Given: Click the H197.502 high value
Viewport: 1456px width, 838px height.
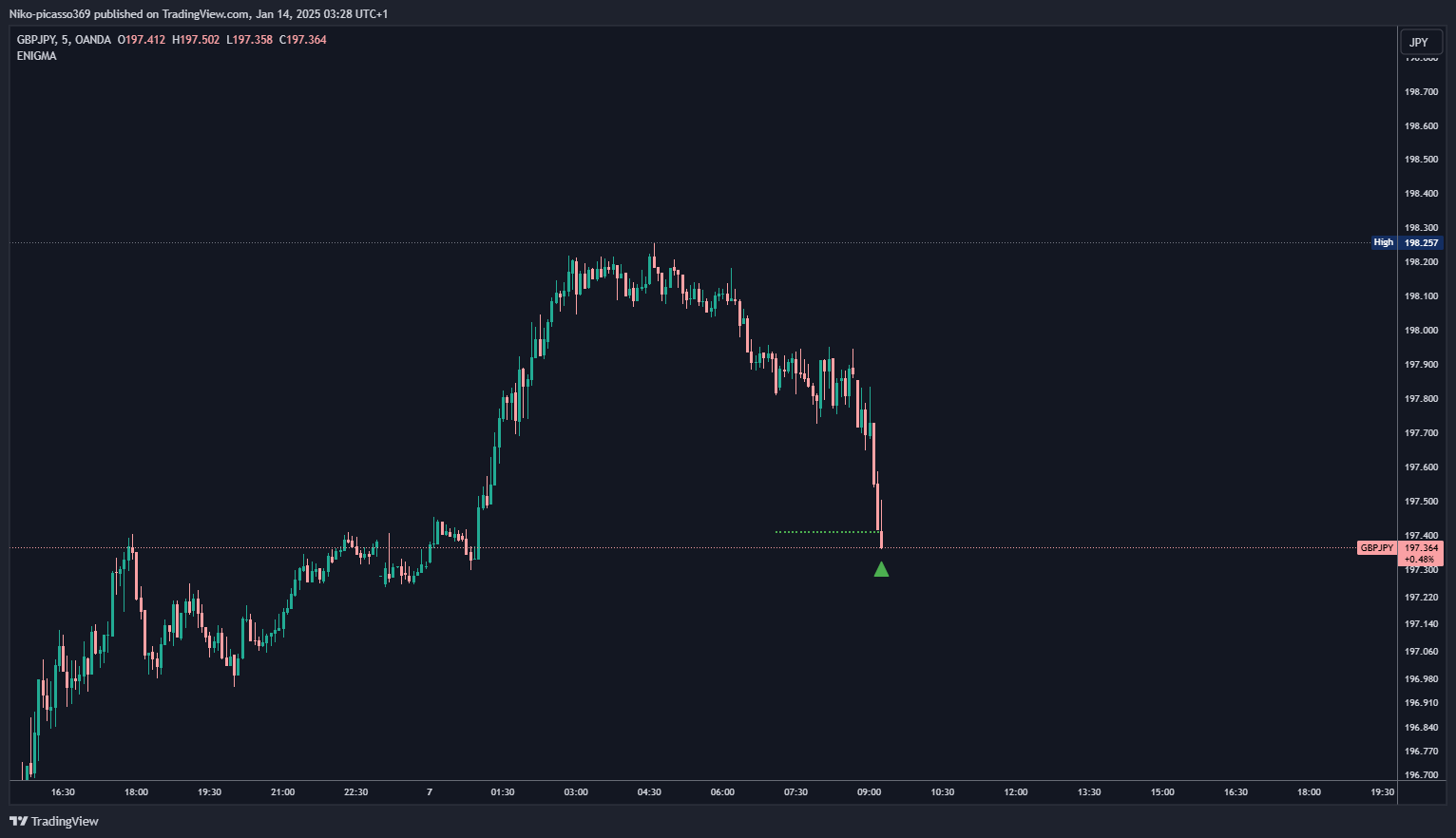Looking at the screenshot, I should pyautogui.click(x=196, y=40).
